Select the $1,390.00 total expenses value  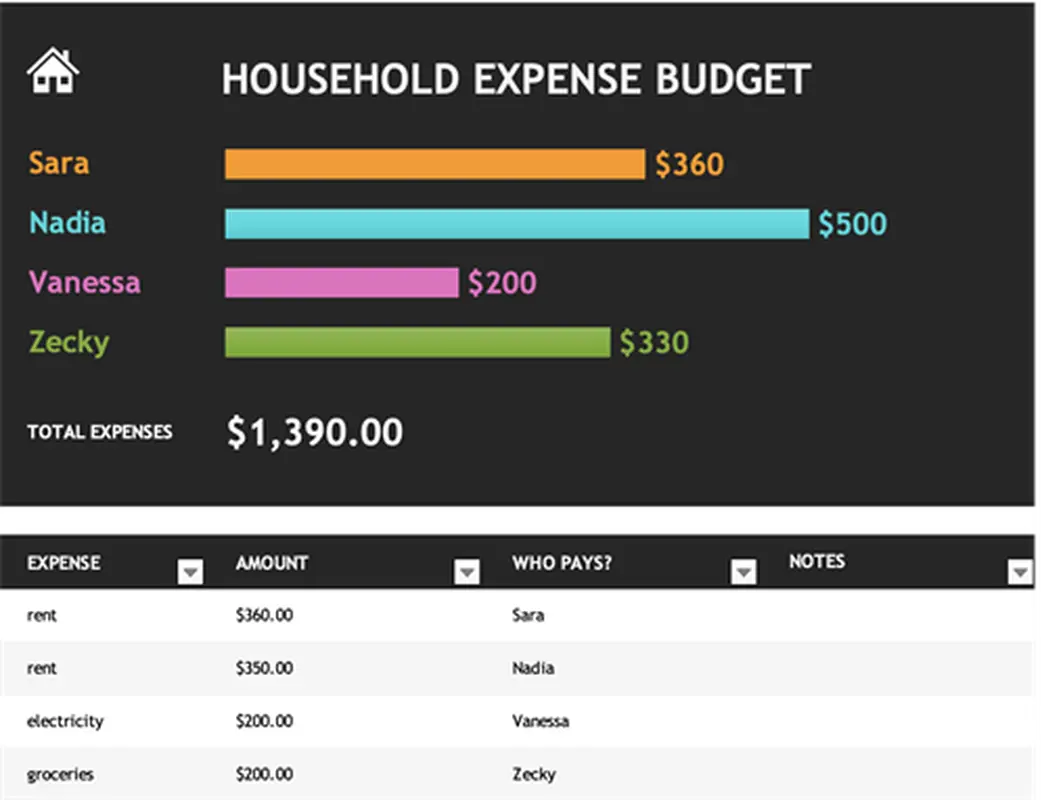click(x=315, y=432)
